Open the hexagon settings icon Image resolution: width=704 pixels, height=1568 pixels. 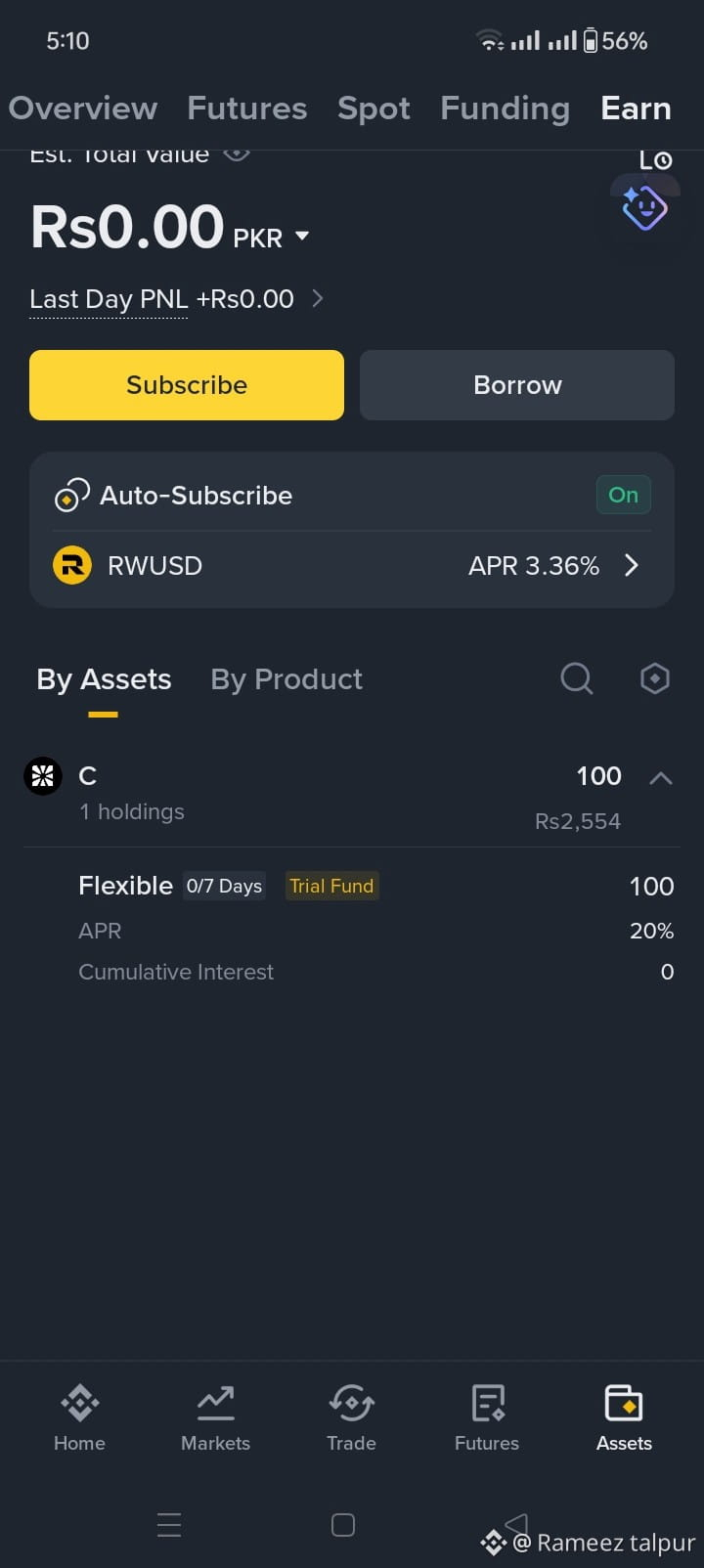[x=654, y=678]
